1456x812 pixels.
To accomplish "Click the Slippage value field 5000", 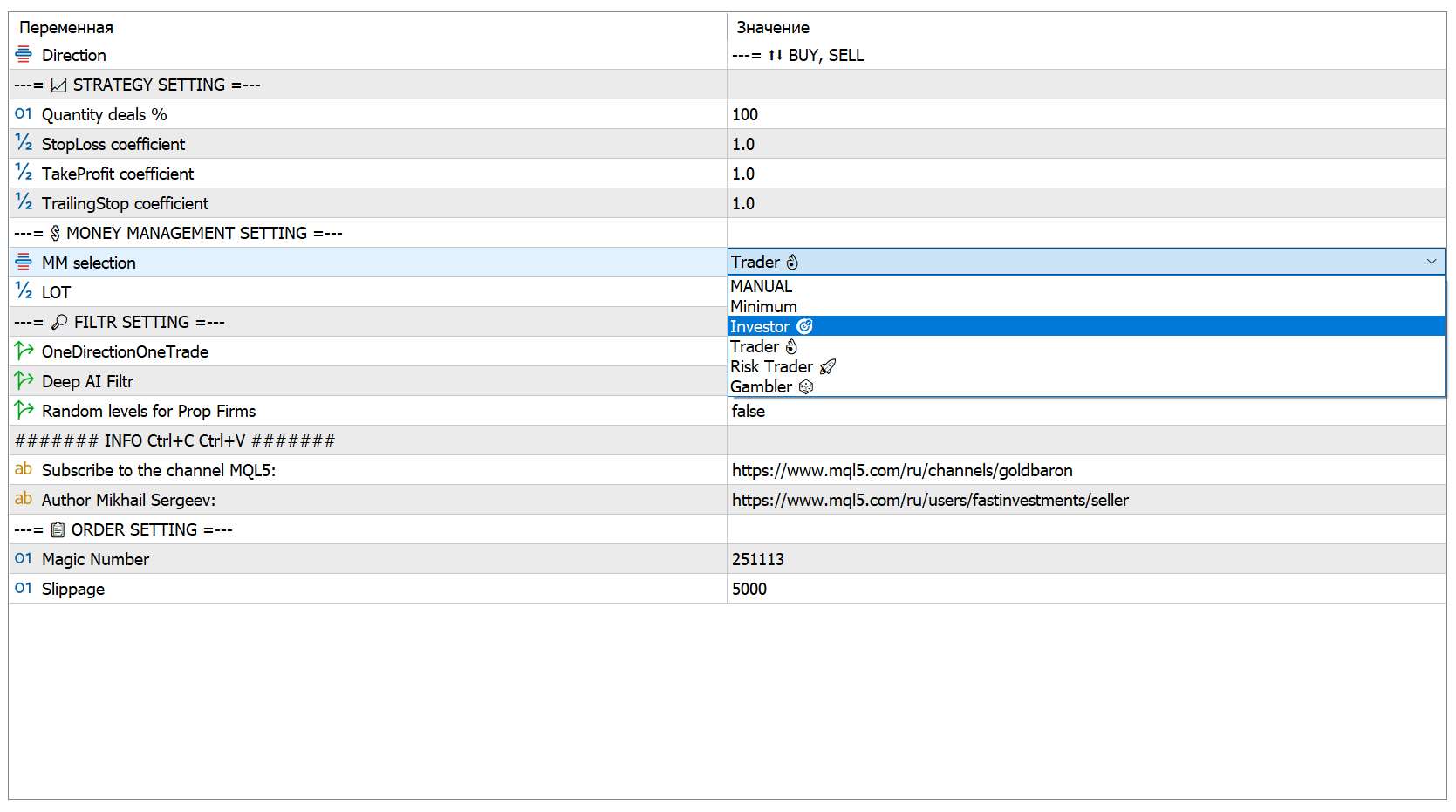I will click(x=749, y=589).
